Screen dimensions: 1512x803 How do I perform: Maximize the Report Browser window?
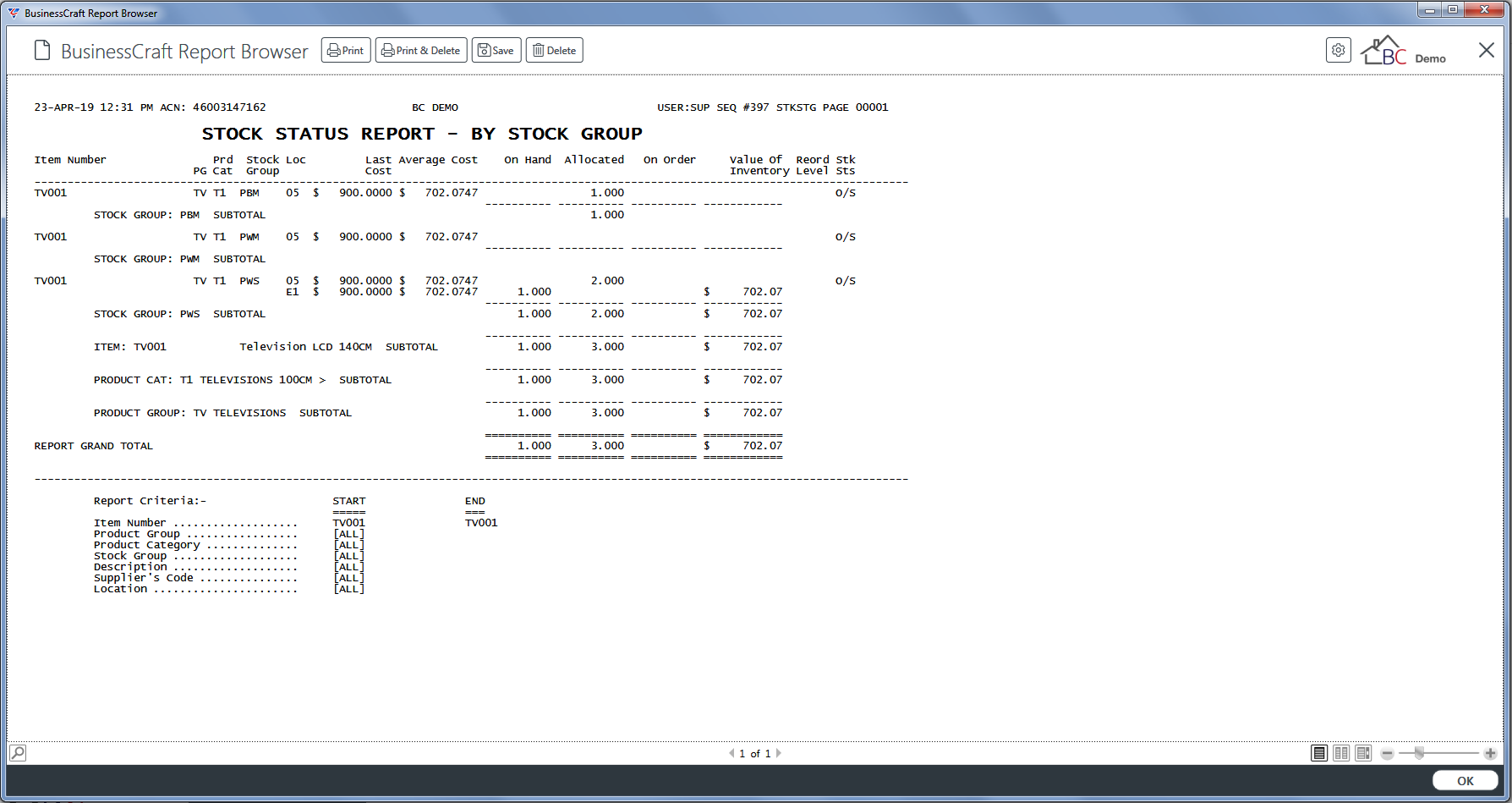click(1452, 10)
